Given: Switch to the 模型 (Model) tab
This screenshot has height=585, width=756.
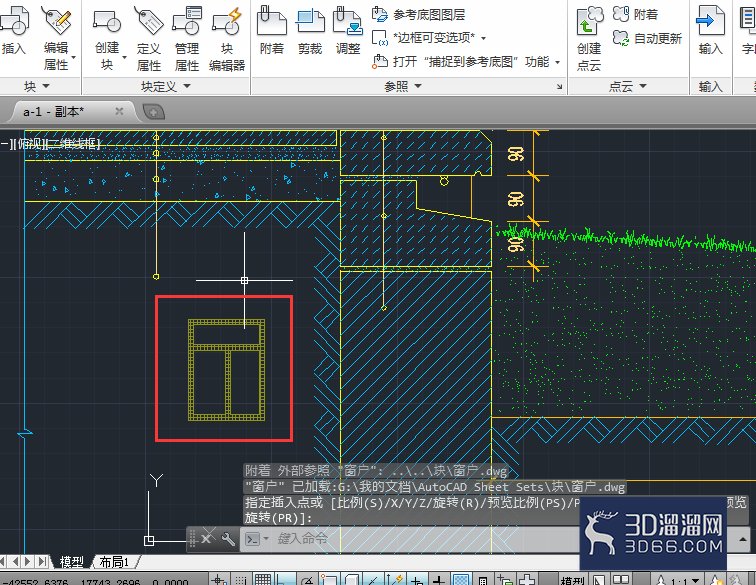Looking at the screenshot, I should point(71,562).
